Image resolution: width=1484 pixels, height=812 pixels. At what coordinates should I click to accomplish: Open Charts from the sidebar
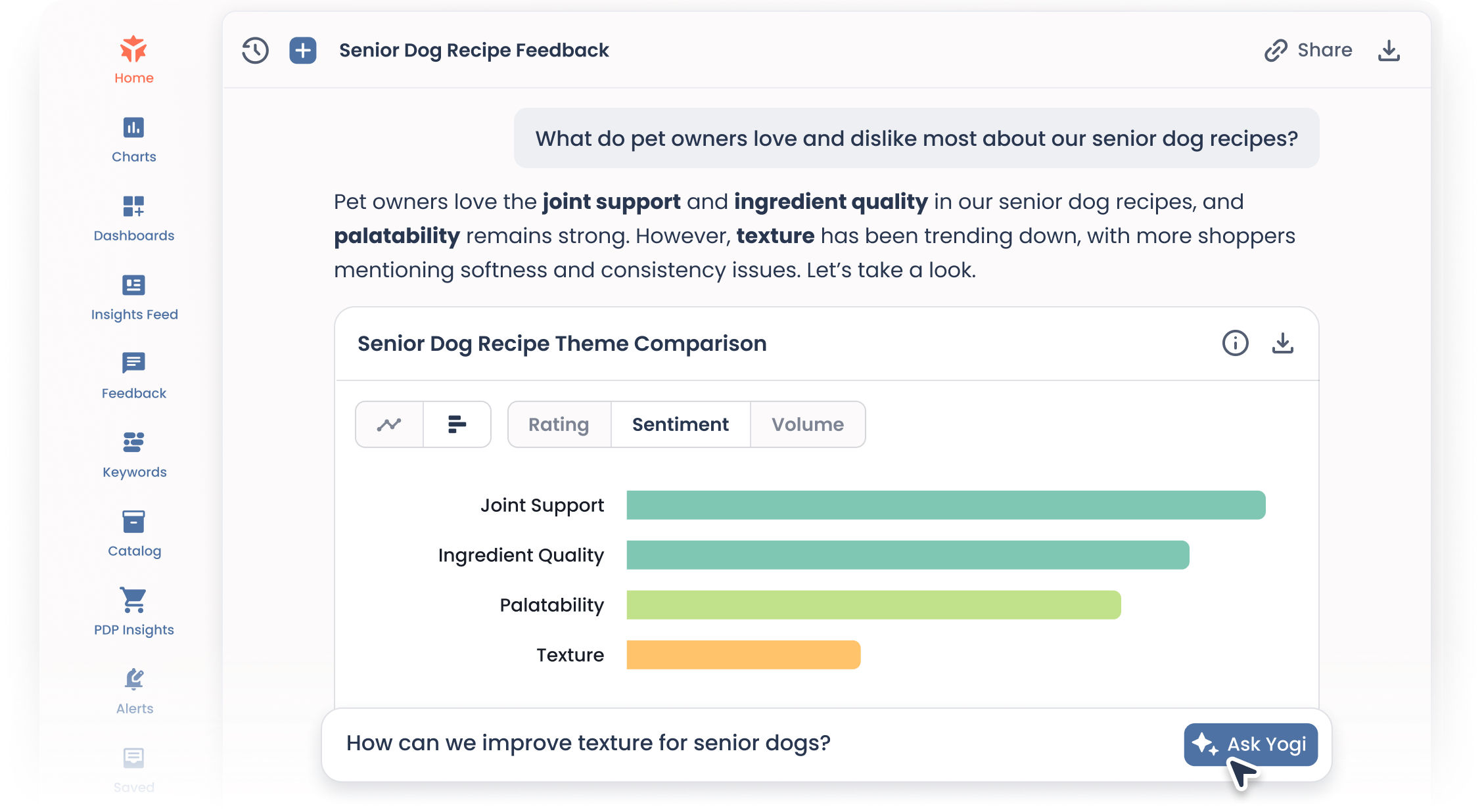coord(133,139)
